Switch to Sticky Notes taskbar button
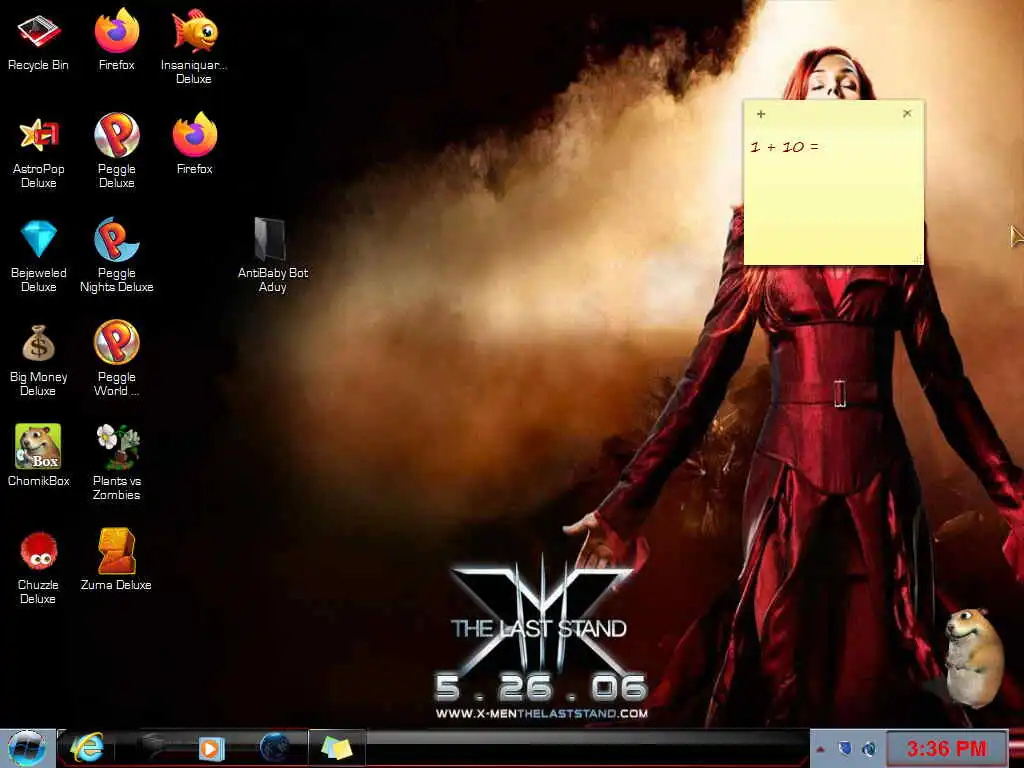Viewport: 1024px width, 768px height. click(x=337, y=748)
